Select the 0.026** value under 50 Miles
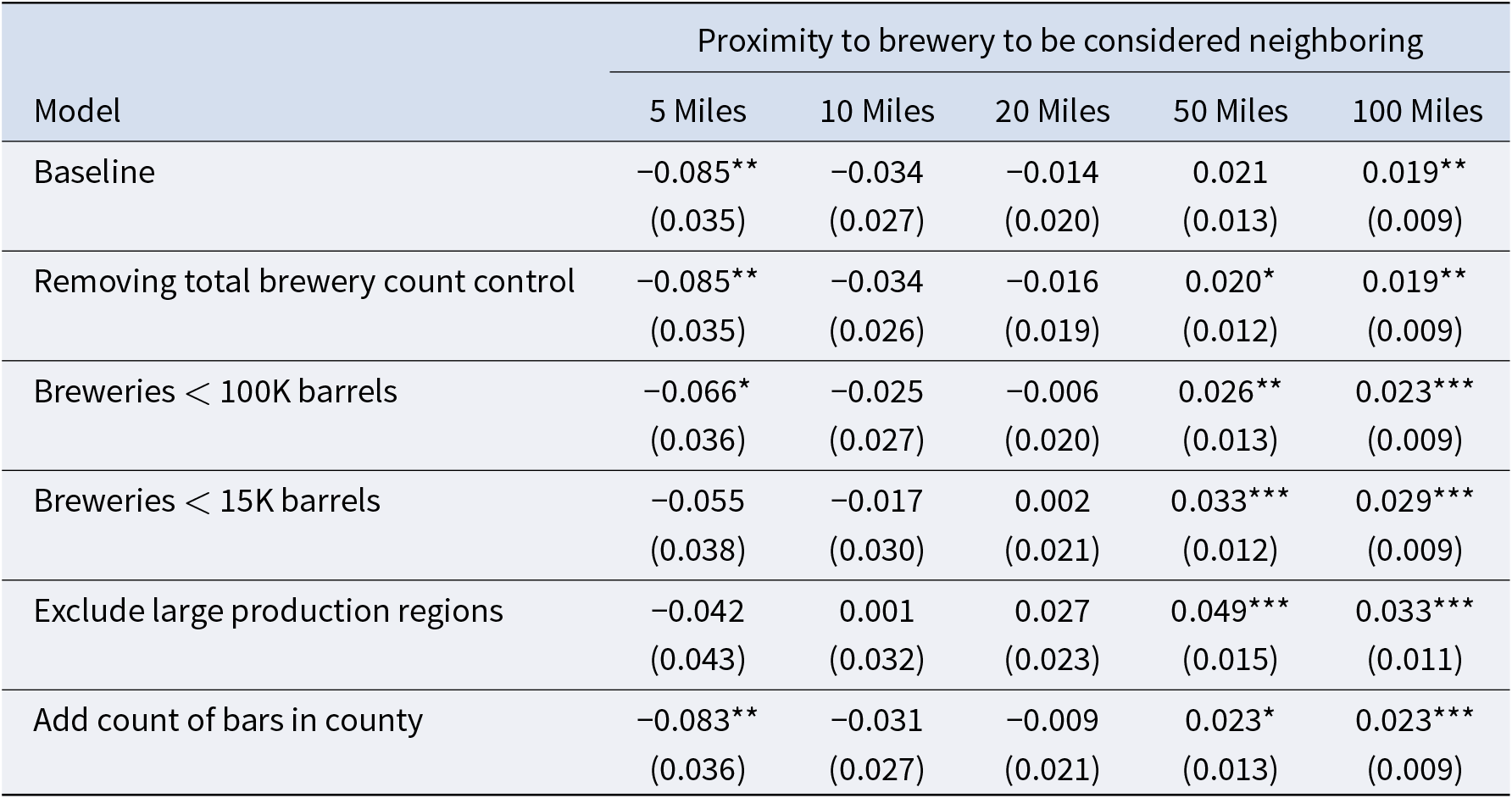 click(x=1229, y=391)
